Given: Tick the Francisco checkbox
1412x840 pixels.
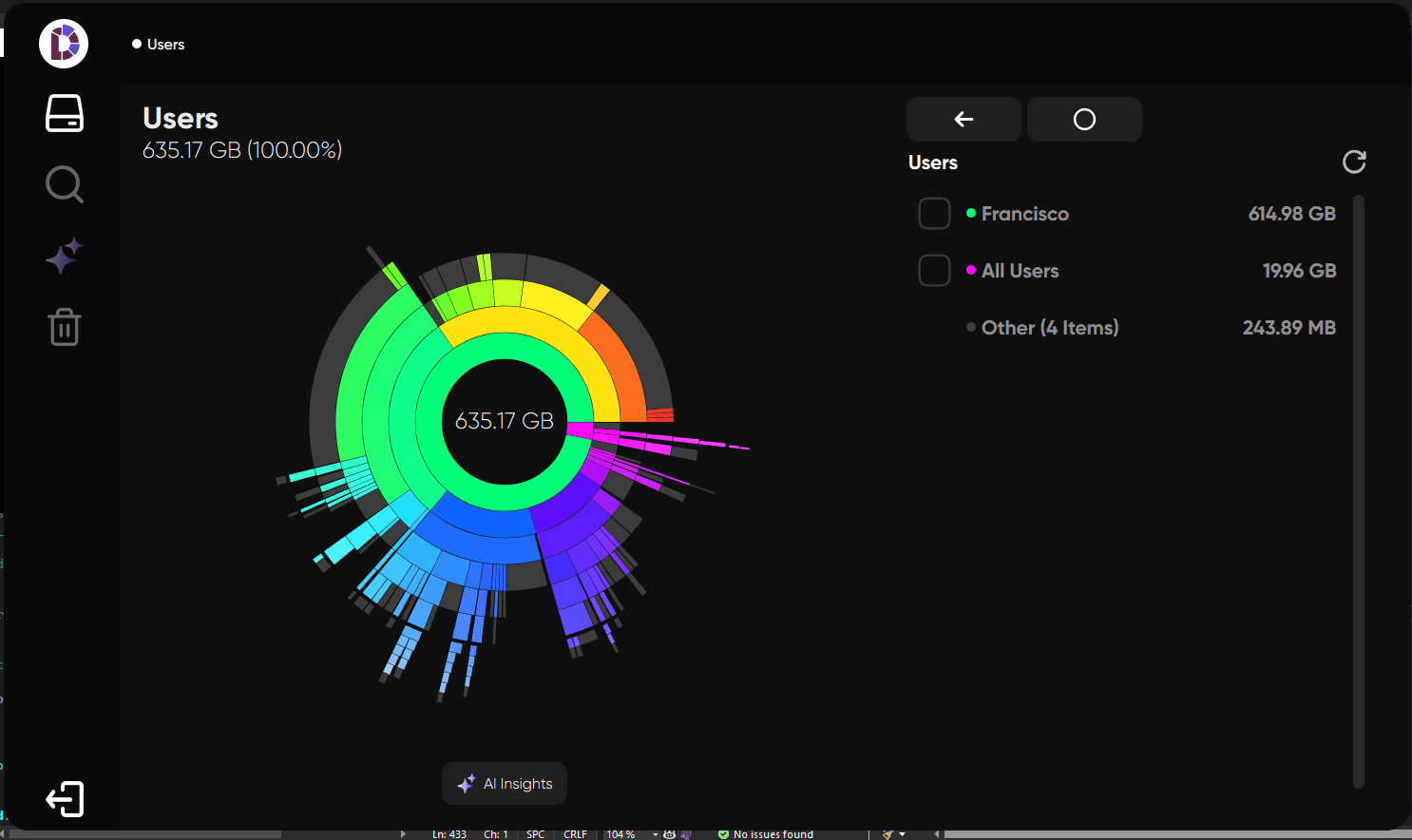Looking at the screenshot, I should 934,214.
